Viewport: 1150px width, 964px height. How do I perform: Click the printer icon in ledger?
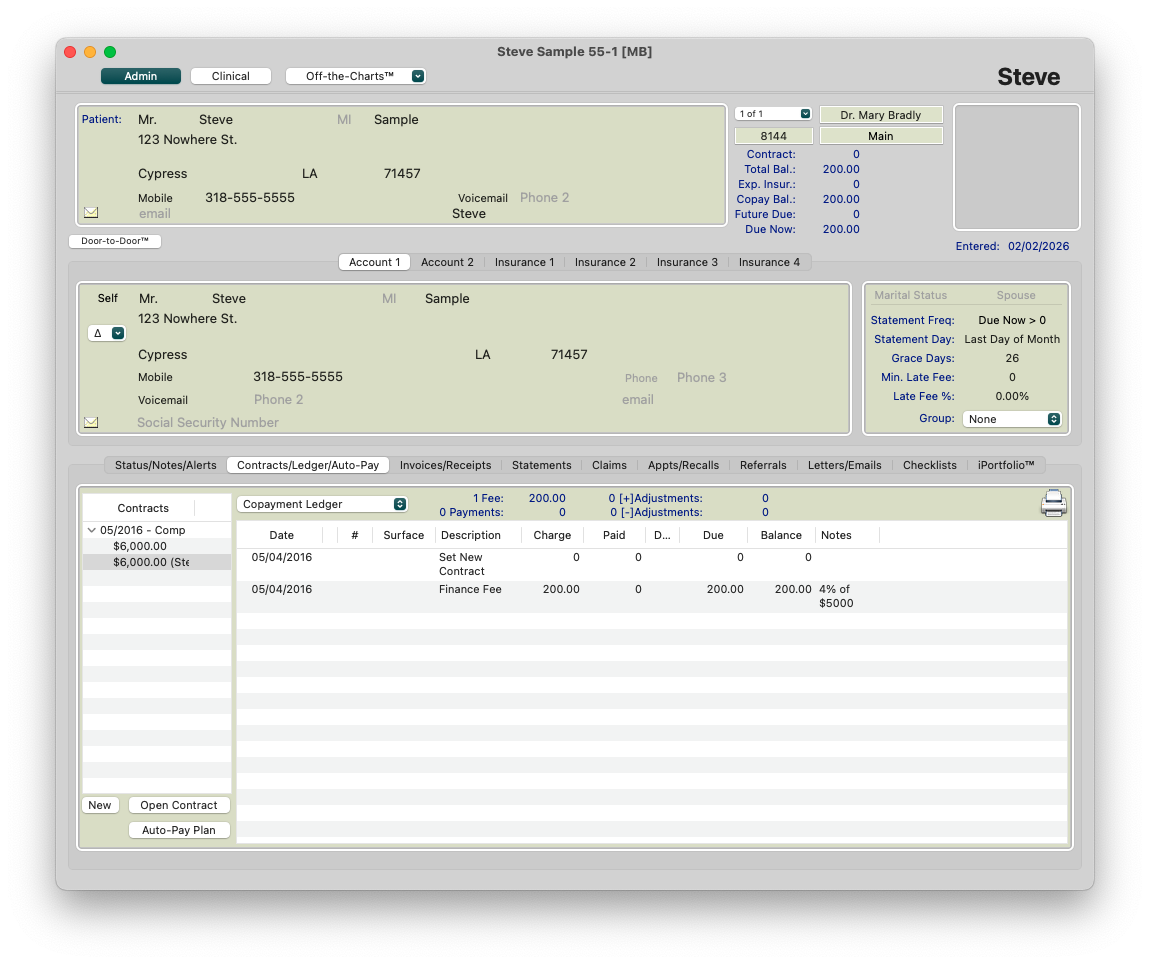(x=1054, y=503)
